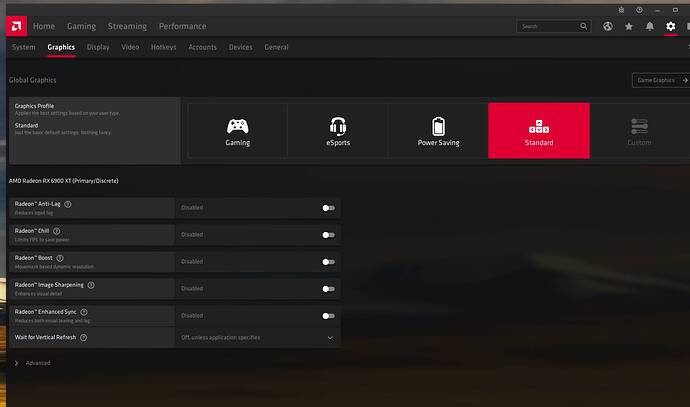Show help for Radeon Image Sharpening
This screenshot has width=690, height=407.
tap(91, 285)
